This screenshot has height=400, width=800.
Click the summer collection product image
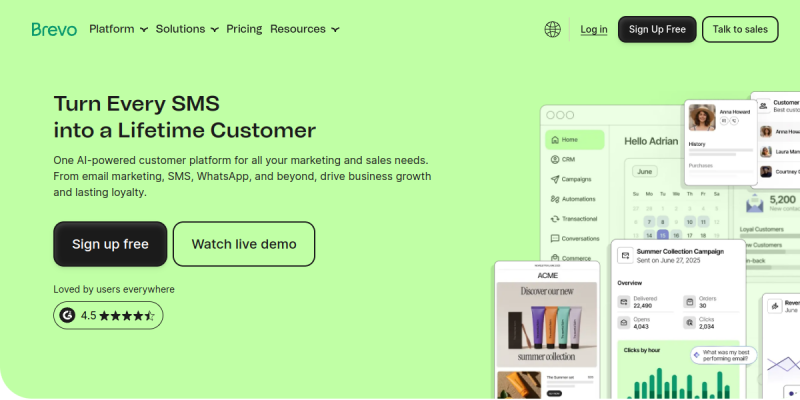(546, 324)
